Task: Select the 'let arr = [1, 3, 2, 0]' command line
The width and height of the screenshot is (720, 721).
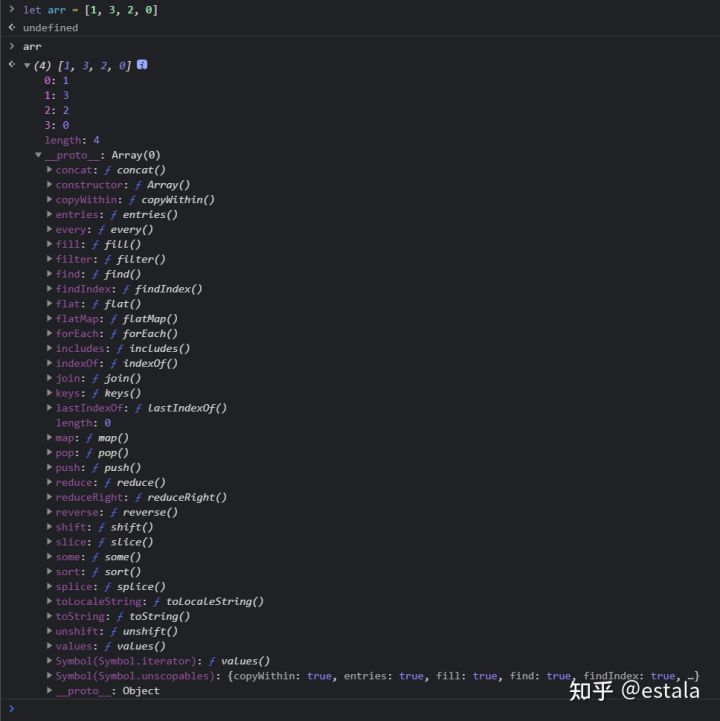Action: tap(91, 10)
